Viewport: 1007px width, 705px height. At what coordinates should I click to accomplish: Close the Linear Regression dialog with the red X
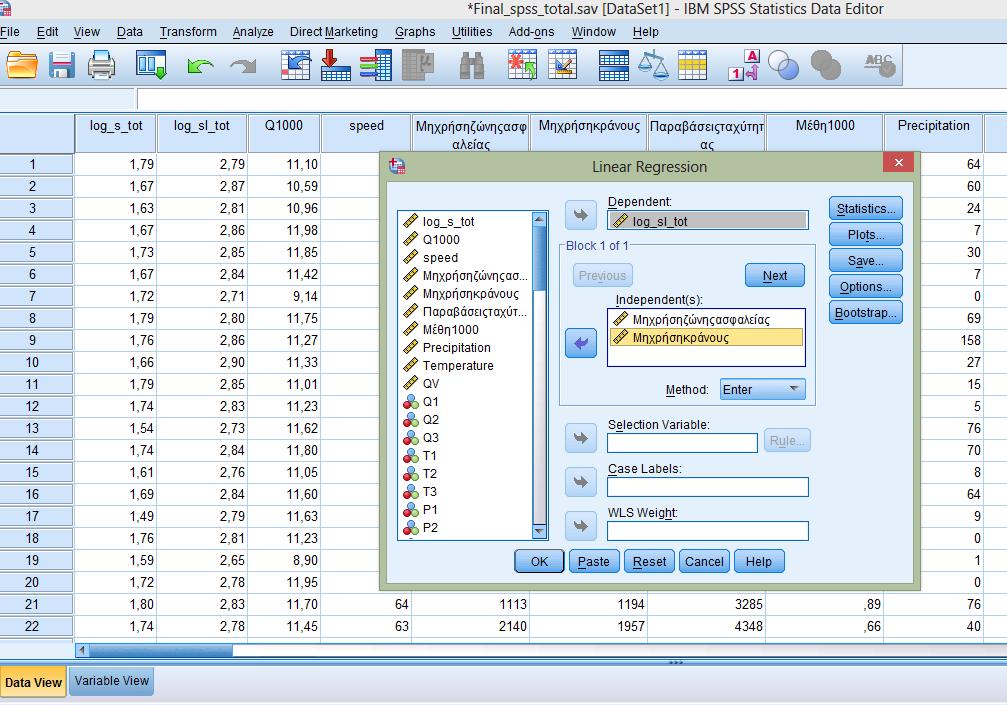point(898,162)
